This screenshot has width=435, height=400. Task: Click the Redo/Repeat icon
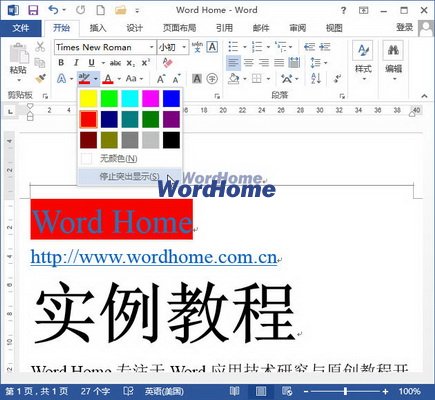81,10
